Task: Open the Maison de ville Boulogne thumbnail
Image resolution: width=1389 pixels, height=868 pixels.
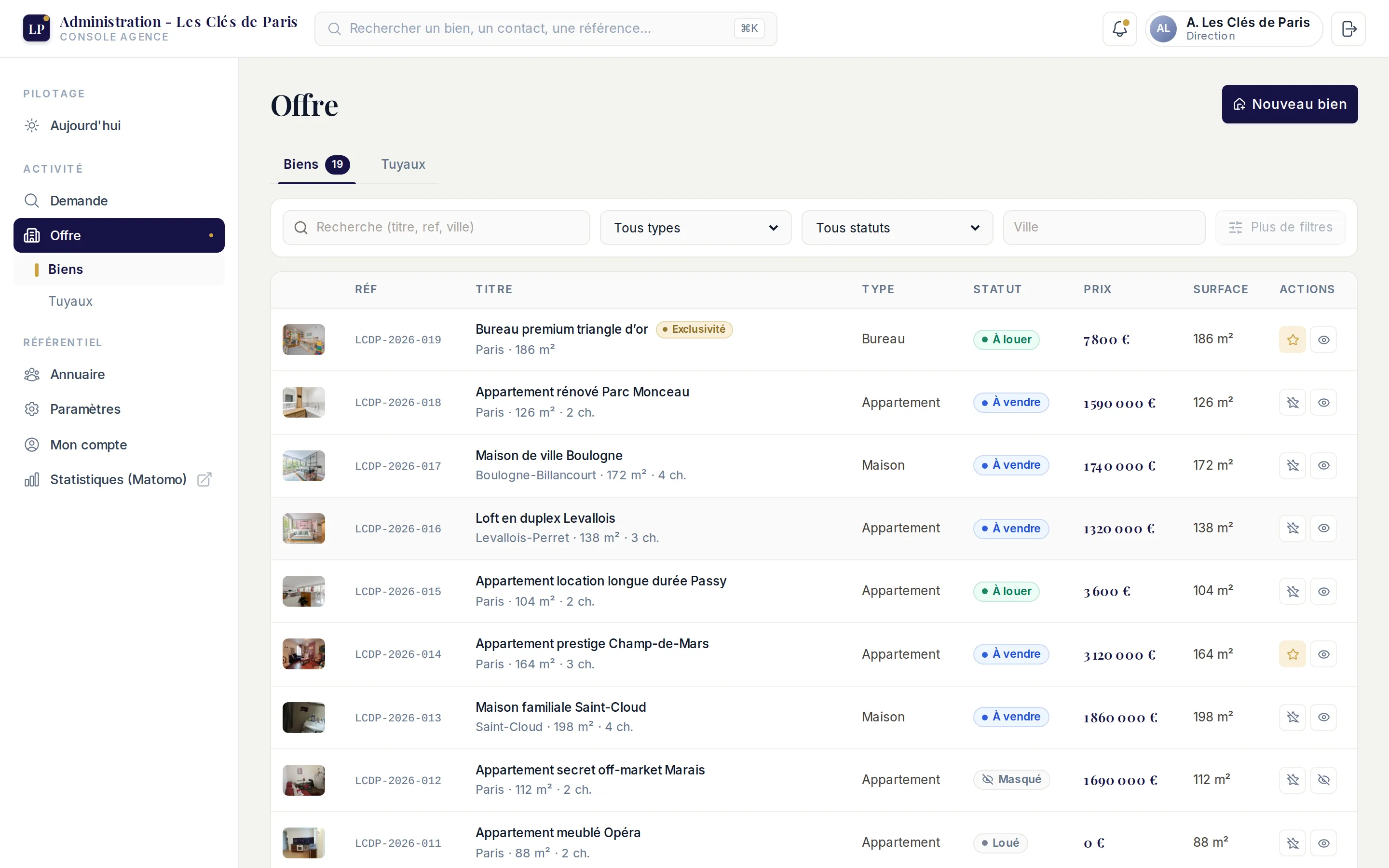Action: pos(304,465)
